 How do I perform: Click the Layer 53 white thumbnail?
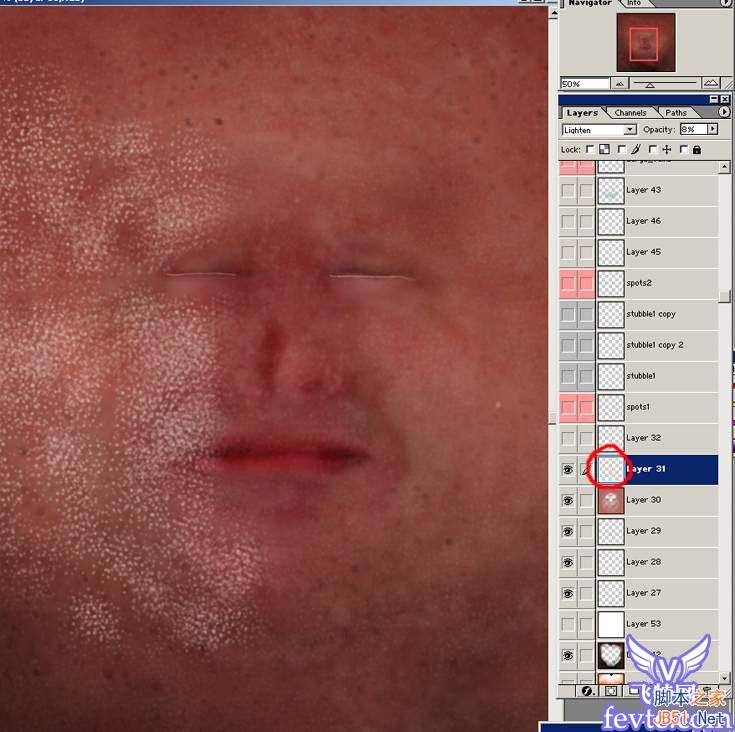(611, 624)
